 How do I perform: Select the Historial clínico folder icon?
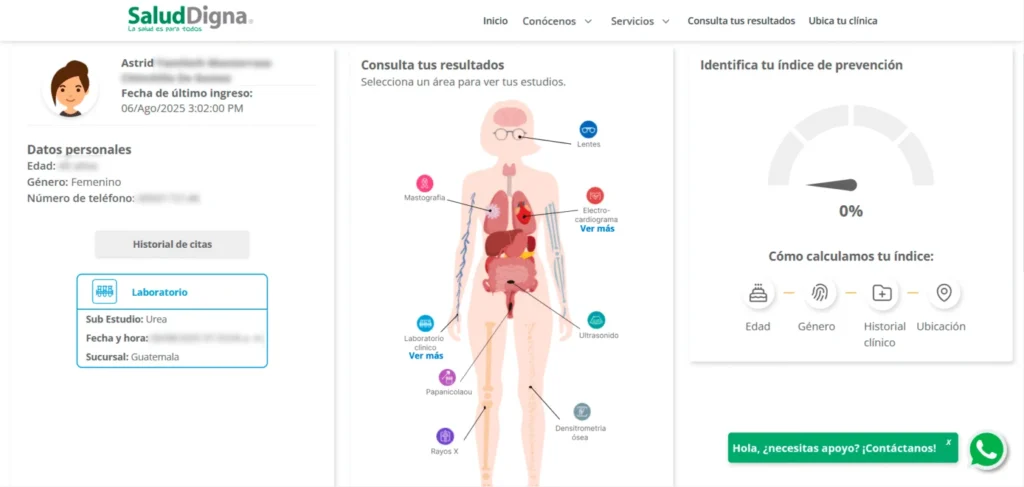pos(882,293)
